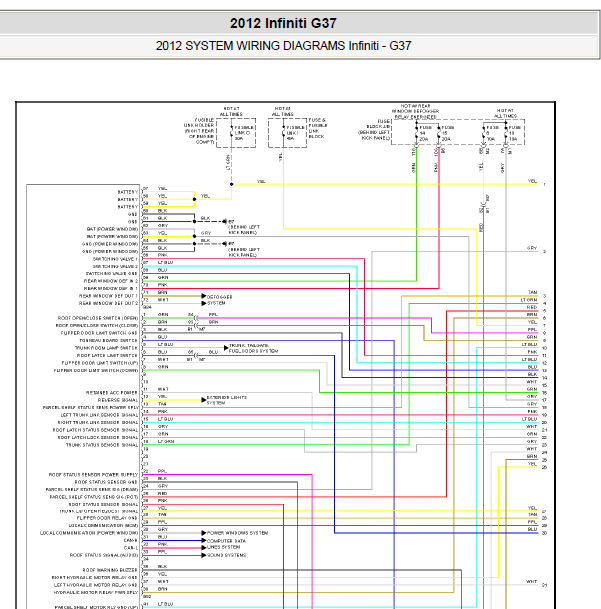Image resolution: width=601 pixels, height=609 pixels.
Task: Click the EXTERIOR LIGHTS SYSTEM reference label
Action: [x=226, y=400]
